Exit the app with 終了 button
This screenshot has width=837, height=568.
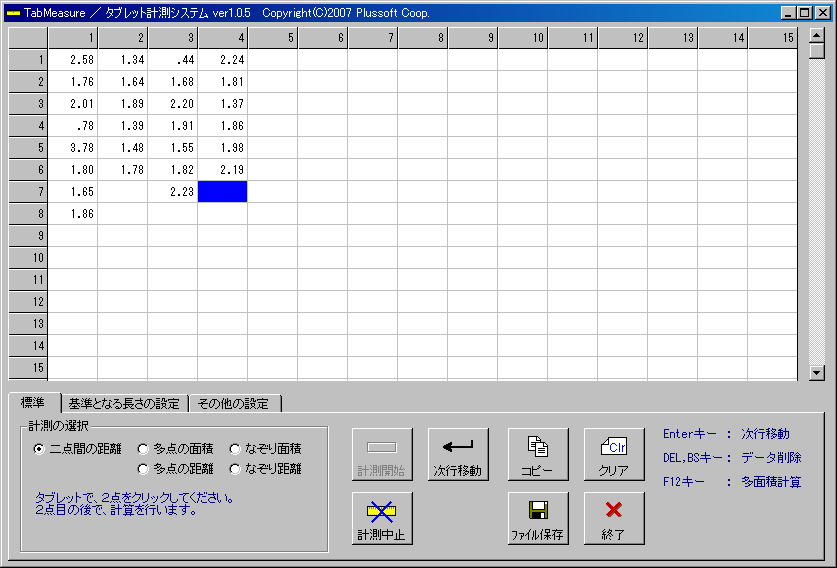[x=614, y=518]
